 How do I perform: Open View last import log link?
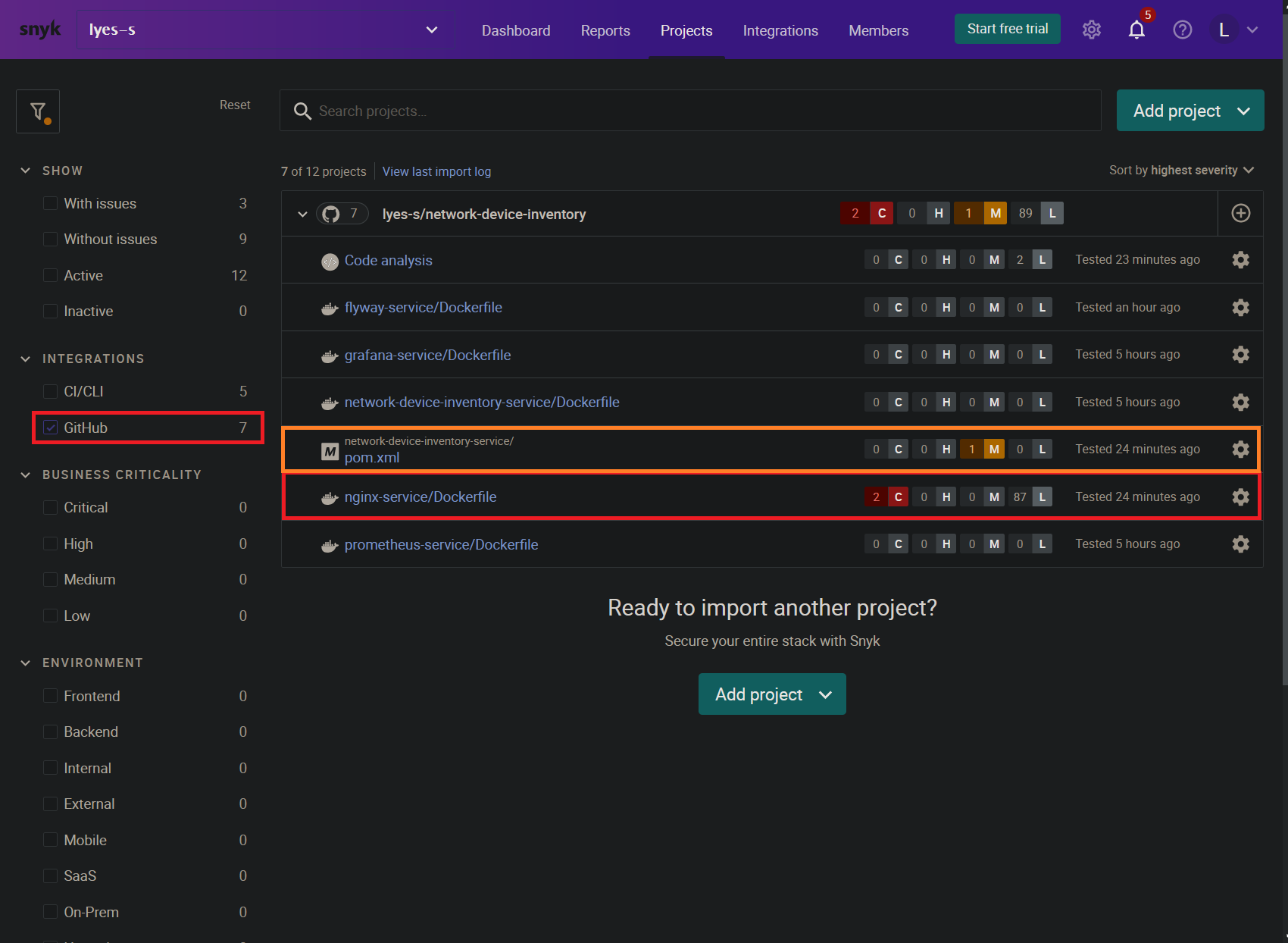point(436,171)
